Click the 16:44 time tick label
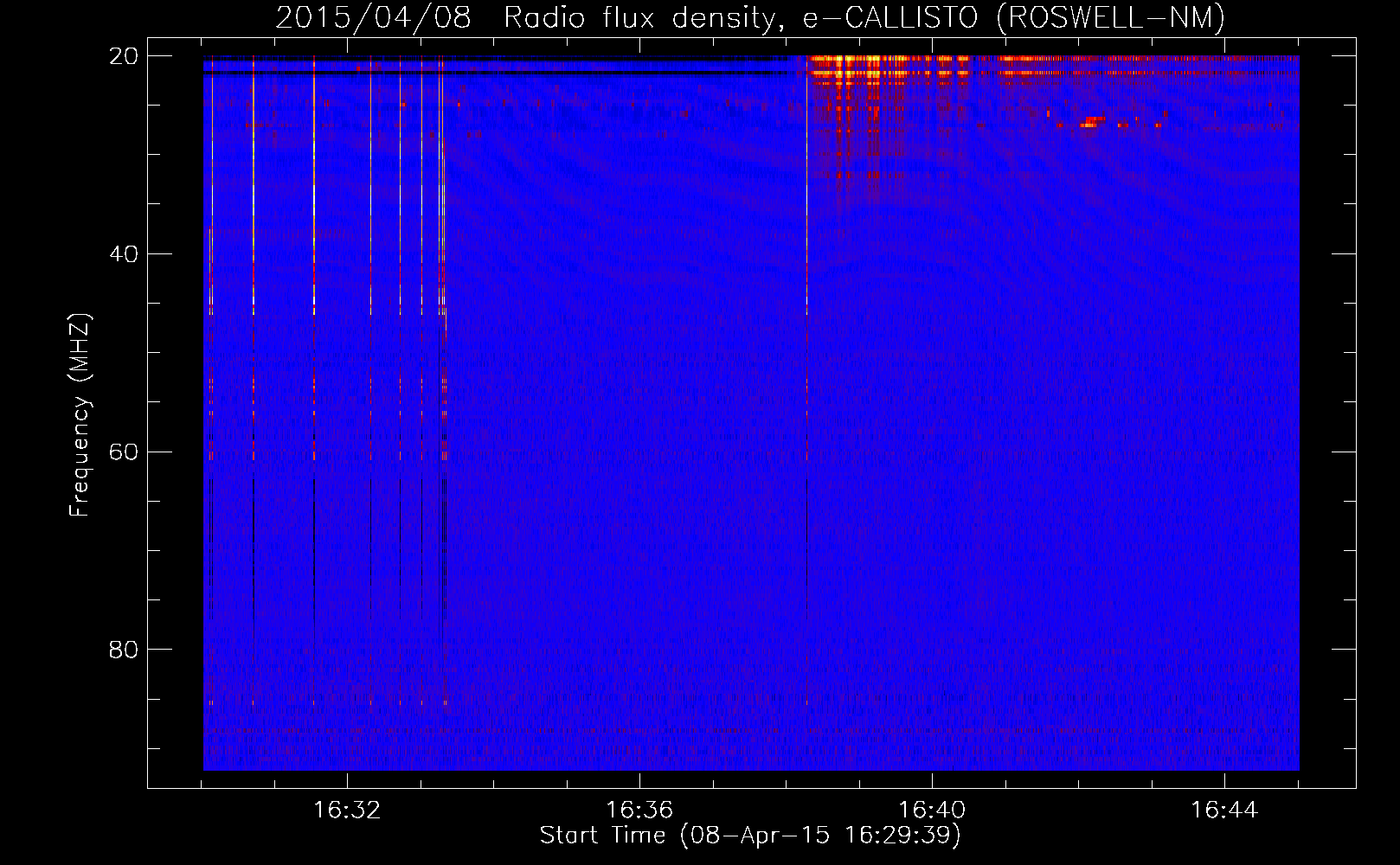 click(x=1224, y=811)
